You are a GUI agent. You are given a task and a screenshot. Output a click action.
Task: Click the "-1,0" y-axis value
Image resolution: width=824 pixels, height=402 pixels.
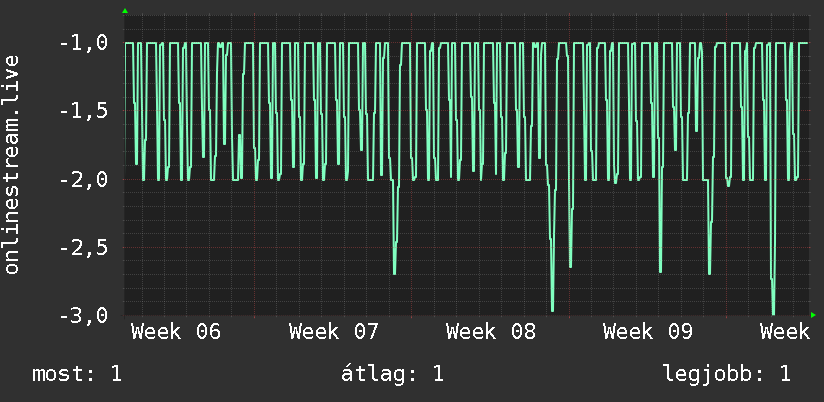[84, 43]
